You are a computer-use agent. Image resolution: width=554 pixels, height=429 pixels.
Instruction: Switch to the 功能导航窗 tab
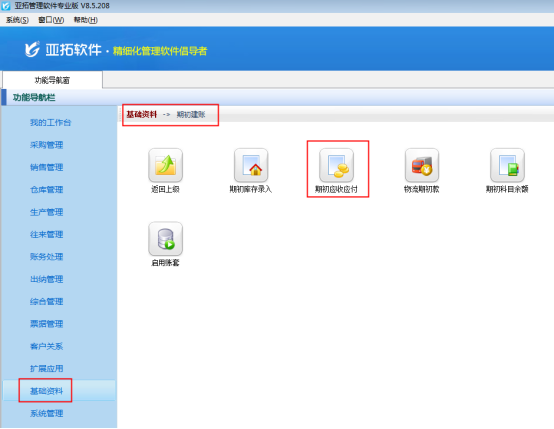tap(52, 80)
